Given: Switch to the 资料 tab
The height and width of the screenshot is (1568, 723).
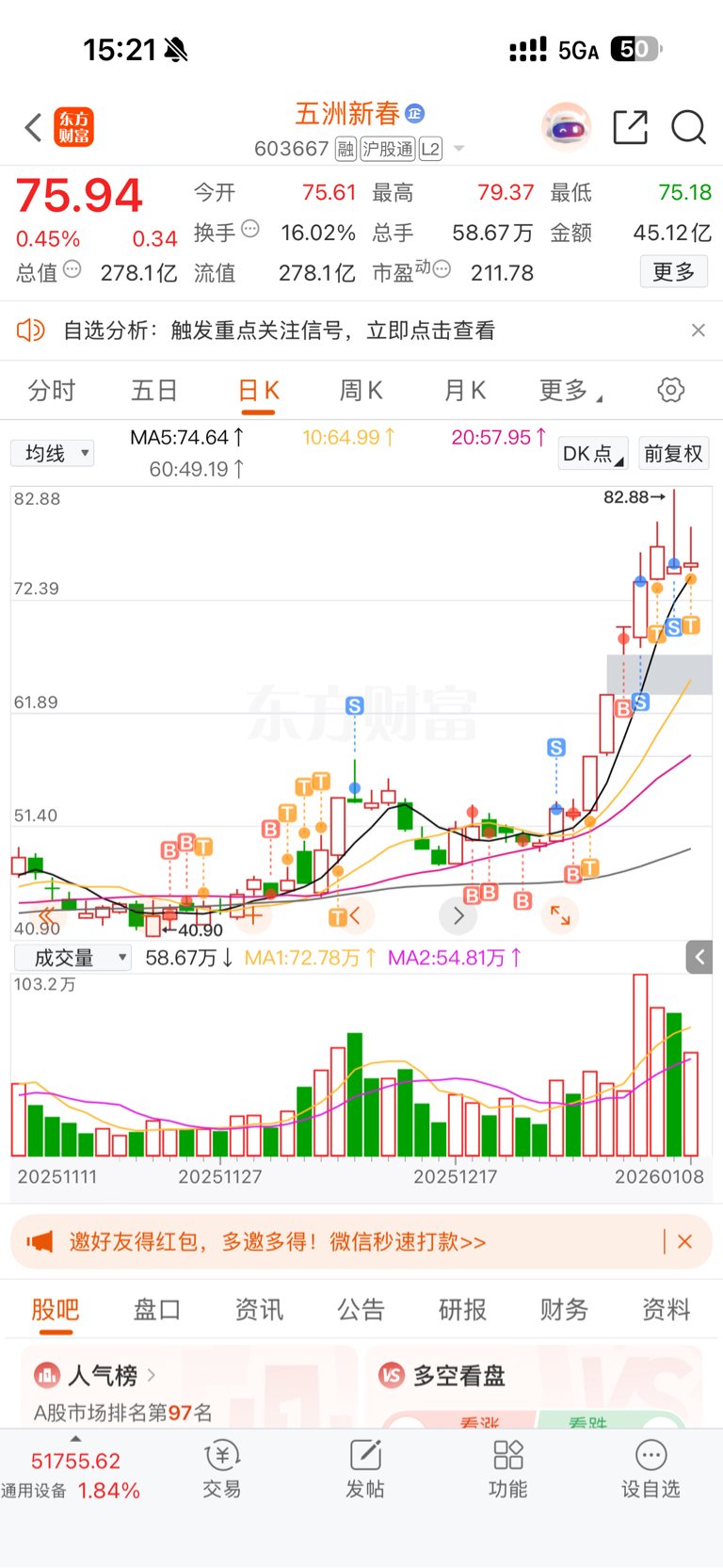Looking at the screenshot, I should click(666, 1310).
